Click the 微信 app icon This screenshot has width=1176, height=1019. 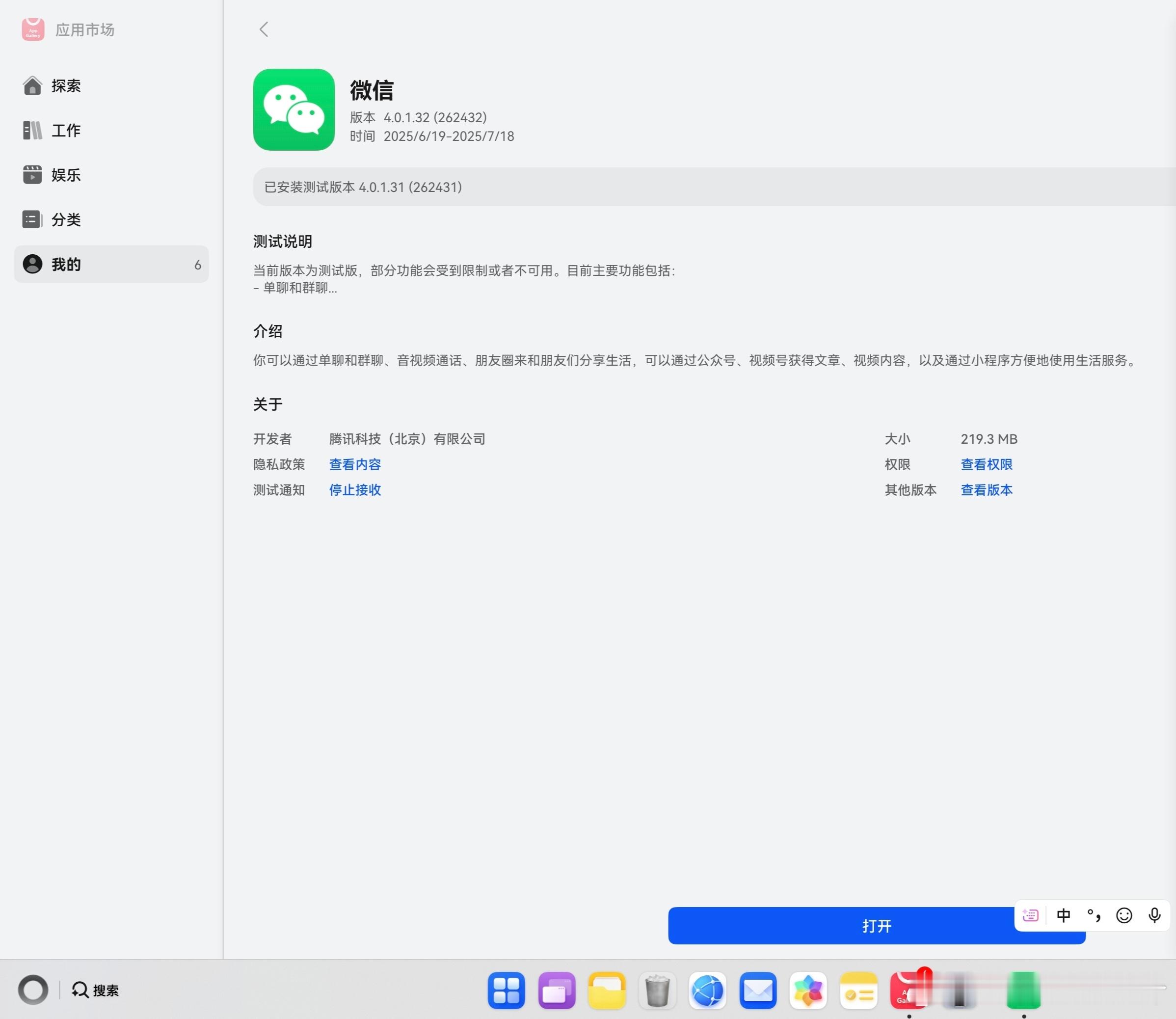(x=294, y=110)
